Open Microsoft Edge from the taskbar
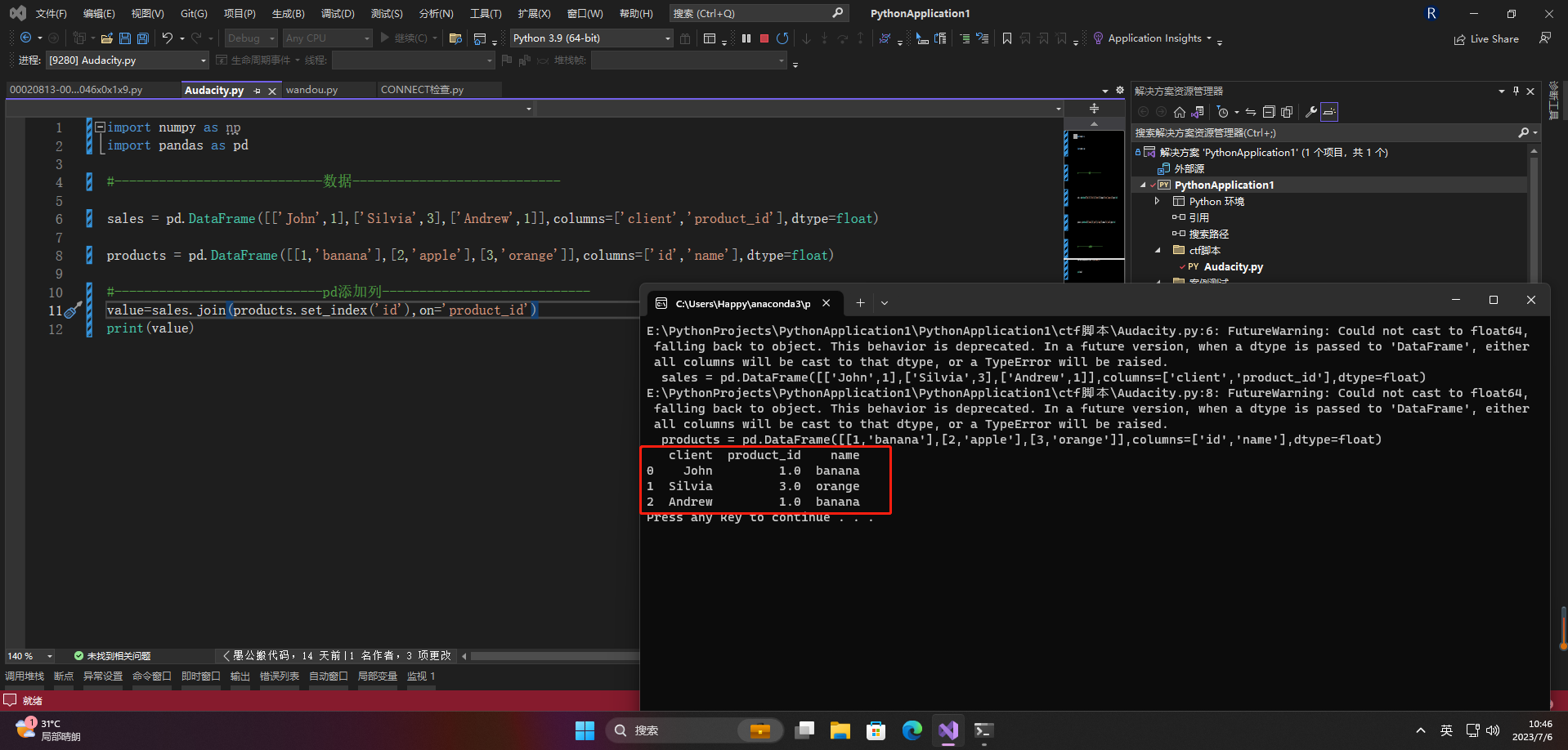1568x750 pixels. 912,730
